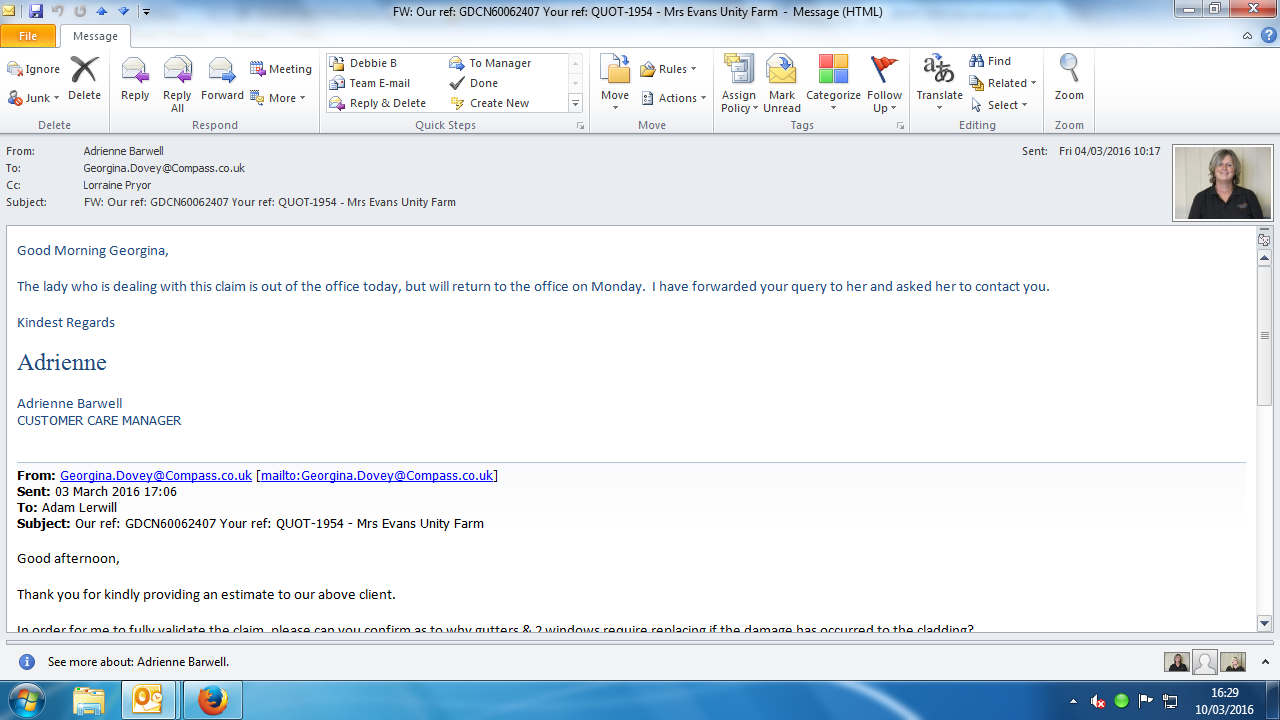
Task: Reply to the sender
Action: 135,78
